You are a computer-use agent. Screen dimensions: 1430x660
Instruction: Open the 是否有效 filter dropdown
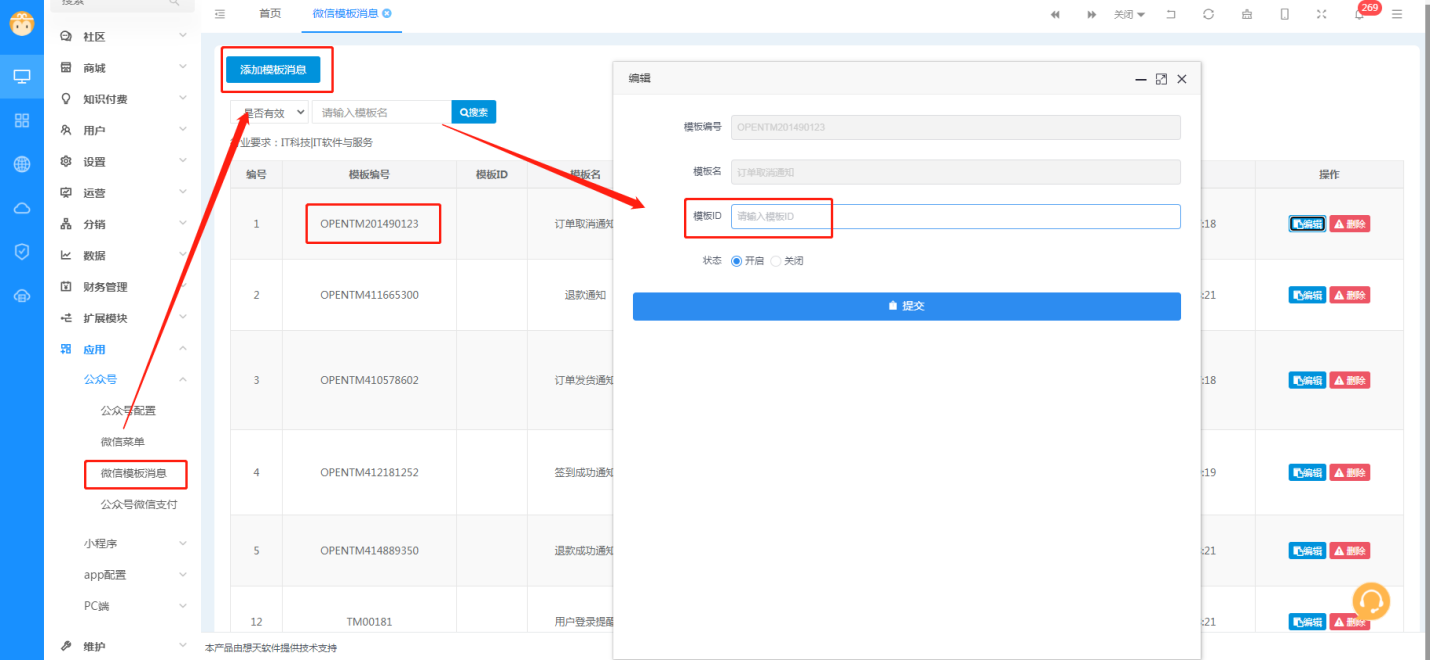[x=269, y=112]
